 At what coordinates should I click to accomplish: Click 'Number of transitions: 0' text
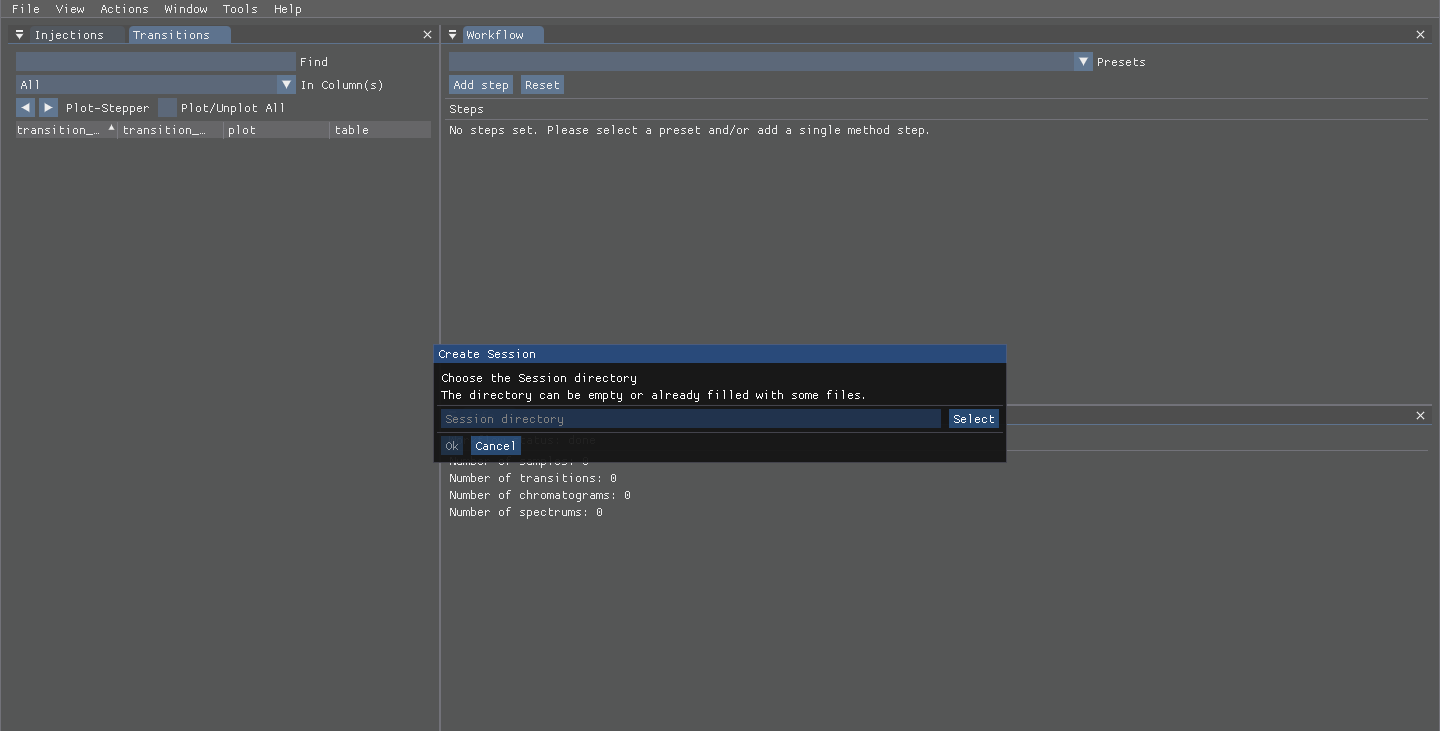tap(533, 479)
